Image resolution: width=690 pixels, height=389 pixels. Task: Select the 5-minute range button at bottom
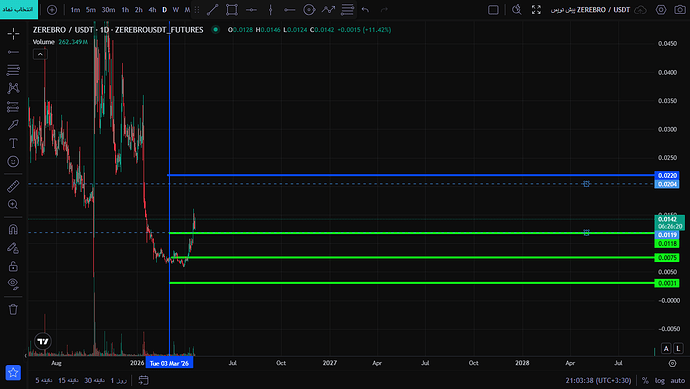coord(43,380)
